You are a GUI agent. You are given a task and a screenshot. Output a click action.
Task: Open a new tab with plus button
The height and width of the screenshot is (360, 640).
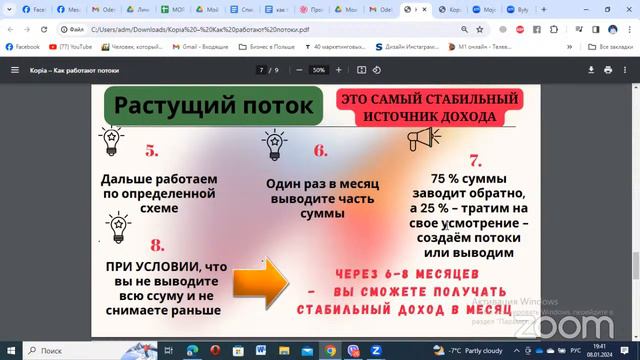click(x=543, y=9)
